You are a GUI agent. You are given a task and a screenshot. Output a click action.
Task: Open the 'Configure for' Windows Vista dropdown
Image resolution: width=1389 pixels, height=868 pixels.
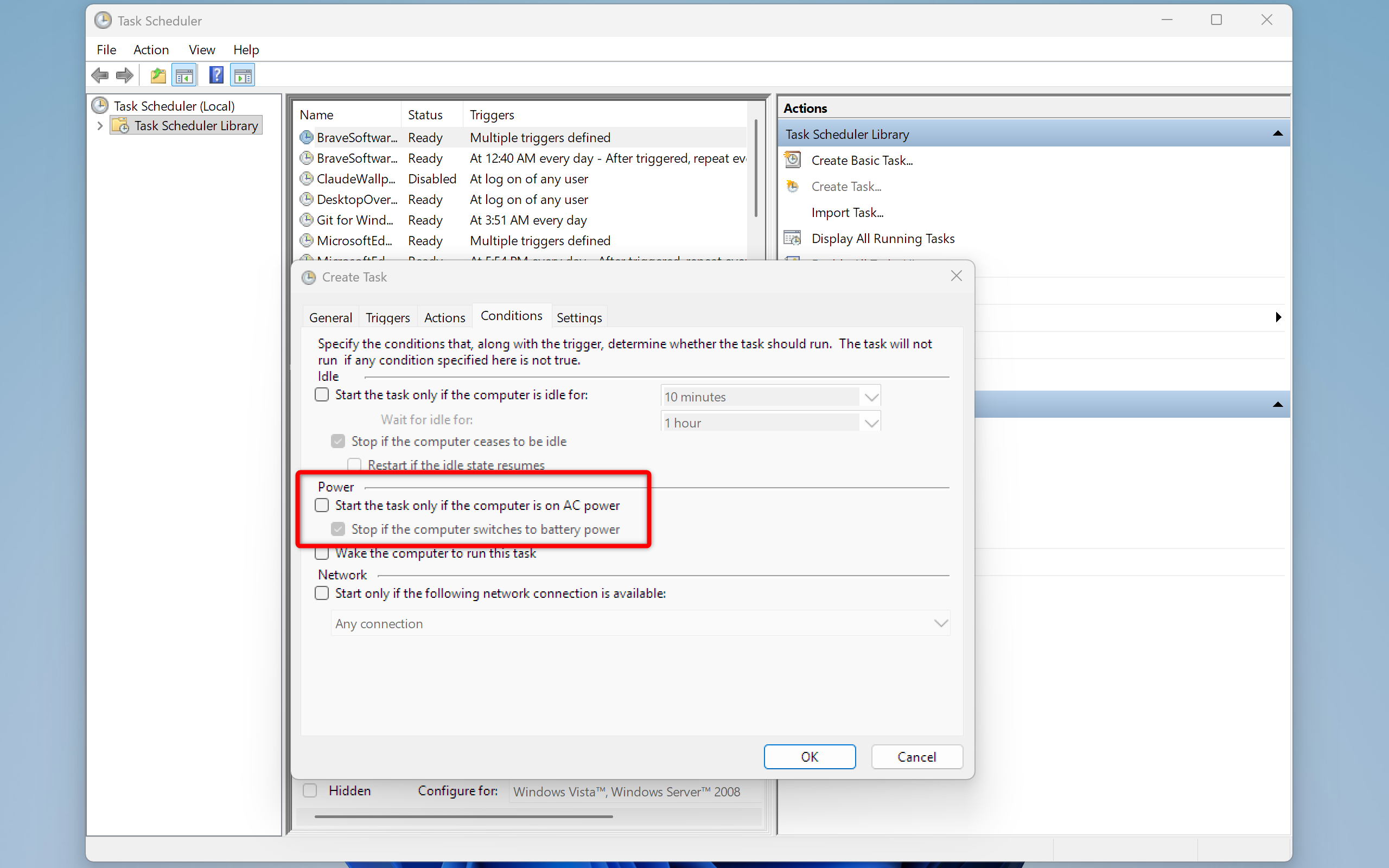(636, 792)
